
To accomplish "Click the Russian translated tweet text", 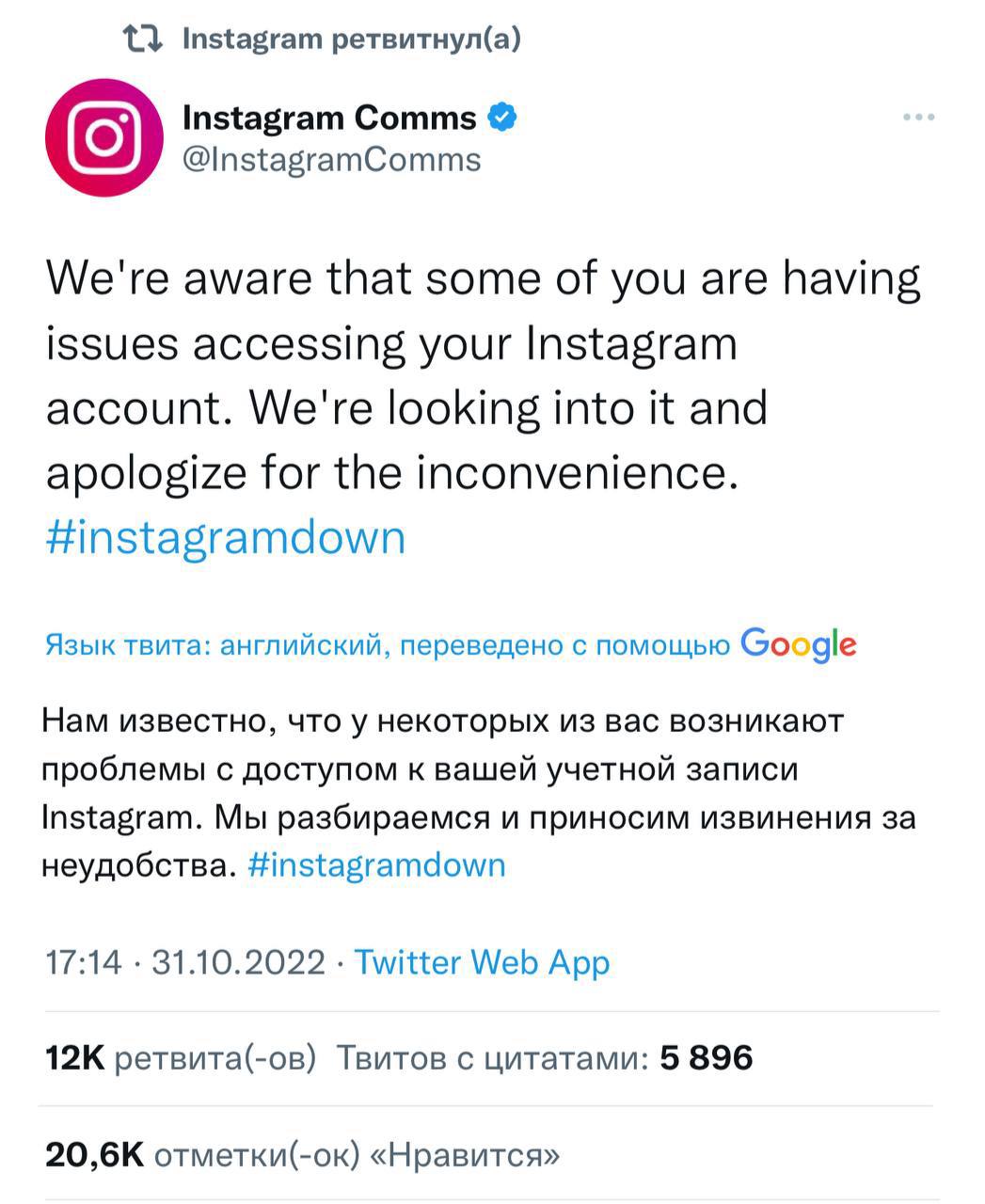I will (470, 769).
